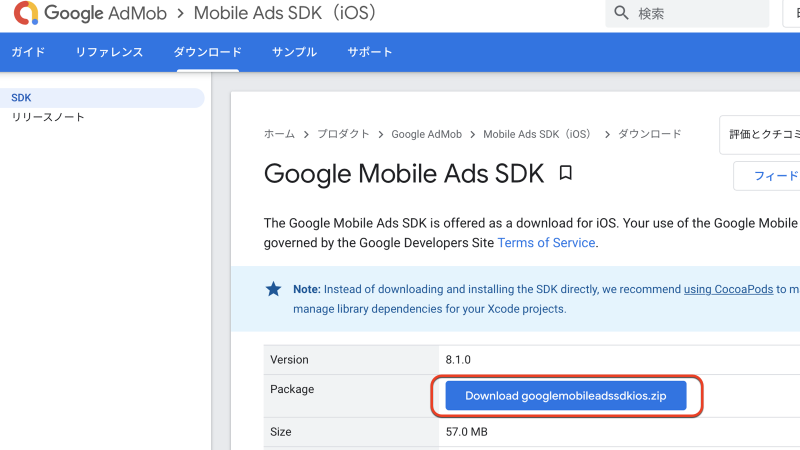Click the Size row label
The height and width of the screenshot is (450, 800).
point(281,432)
